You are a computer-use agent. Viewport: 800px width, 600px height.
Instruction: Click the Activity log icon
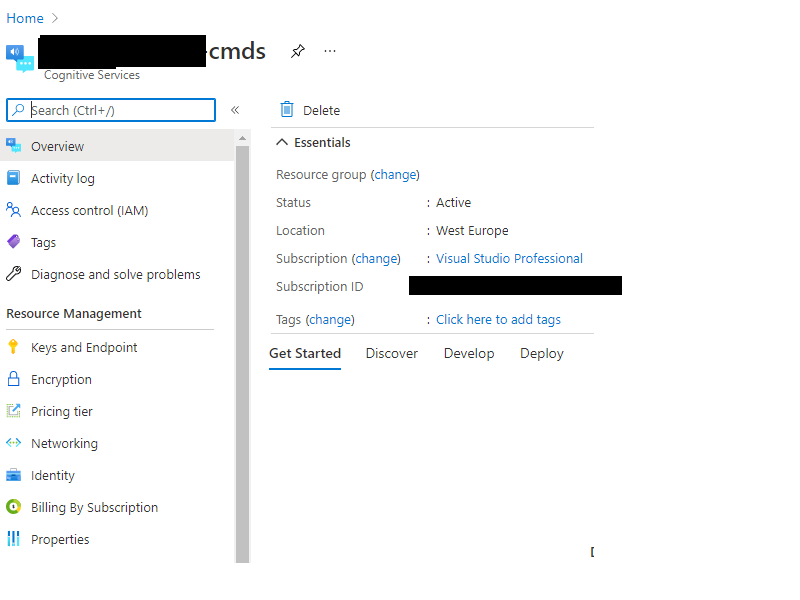(14, 178)
